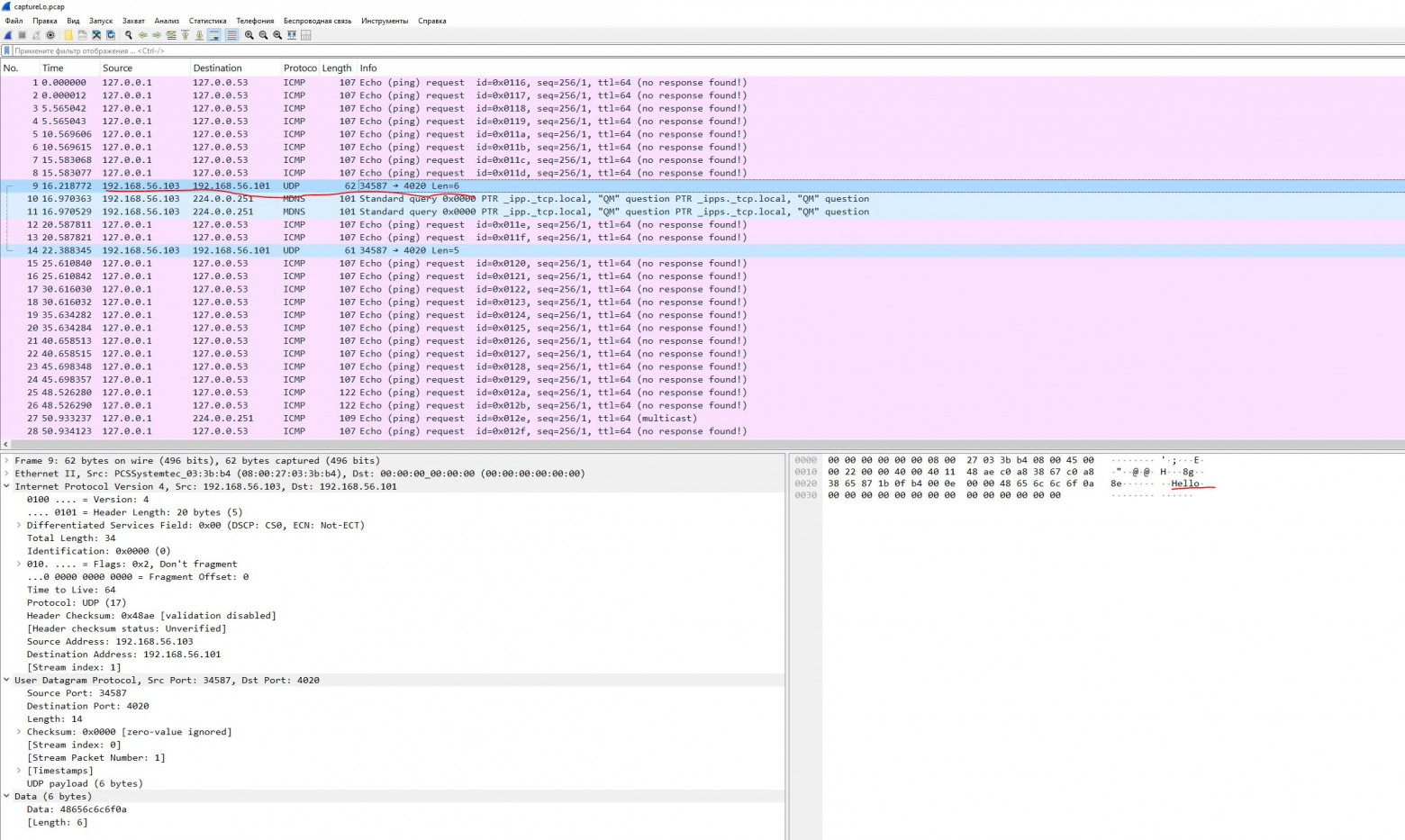Restart the current capture
The width and height of the screenshot is (1405, 840).
point(36,35)
